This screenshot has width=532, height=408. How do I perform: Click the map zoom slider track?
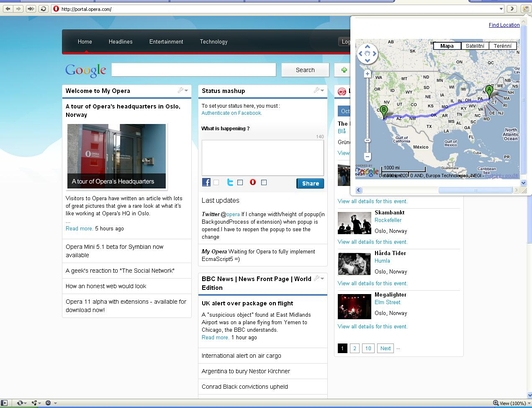click(x=367, y=115)
